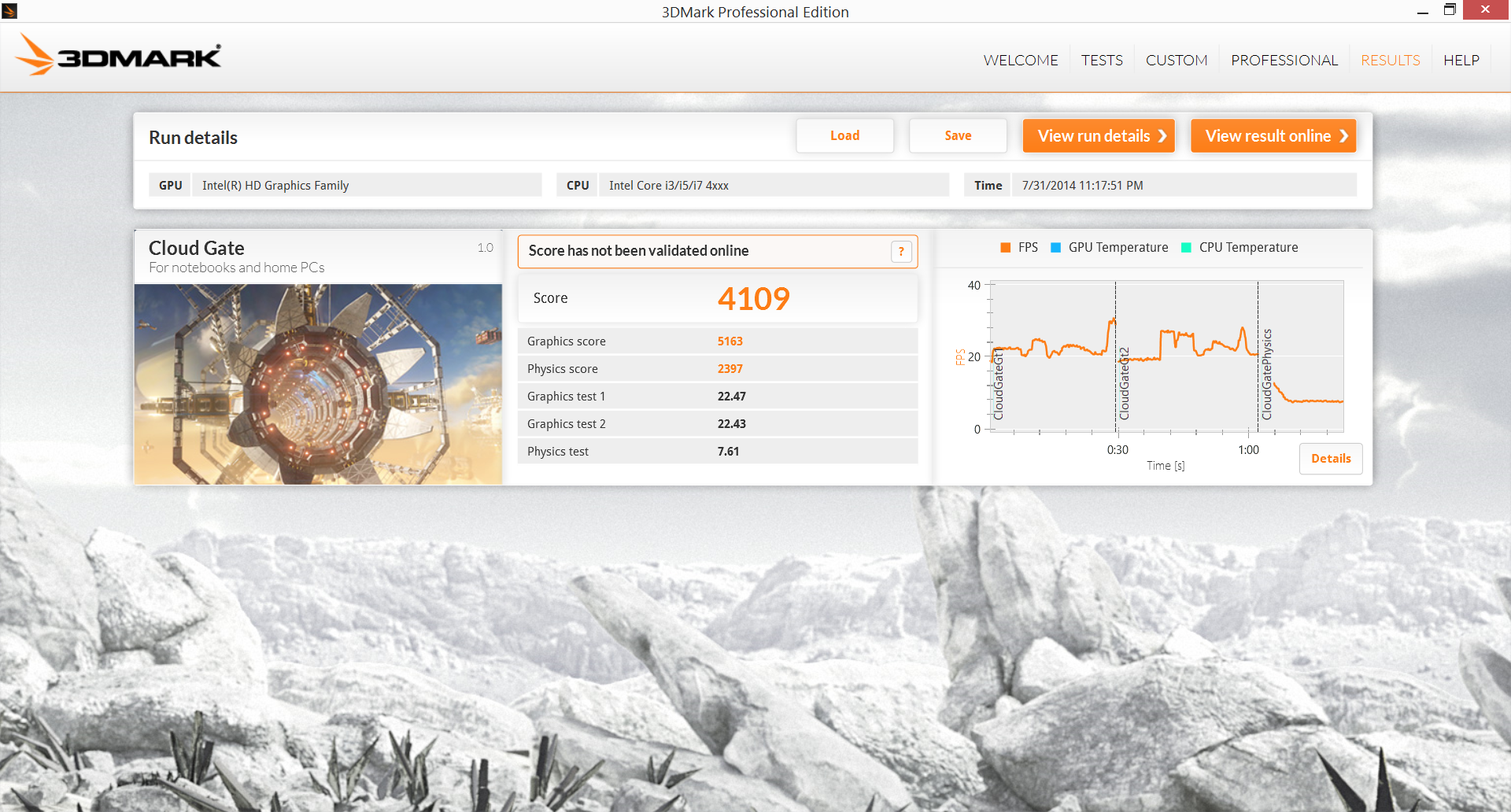Screen dimensions: 1511x812
Task: Restore down the 3DMark window
Action: pos(1450,10)
